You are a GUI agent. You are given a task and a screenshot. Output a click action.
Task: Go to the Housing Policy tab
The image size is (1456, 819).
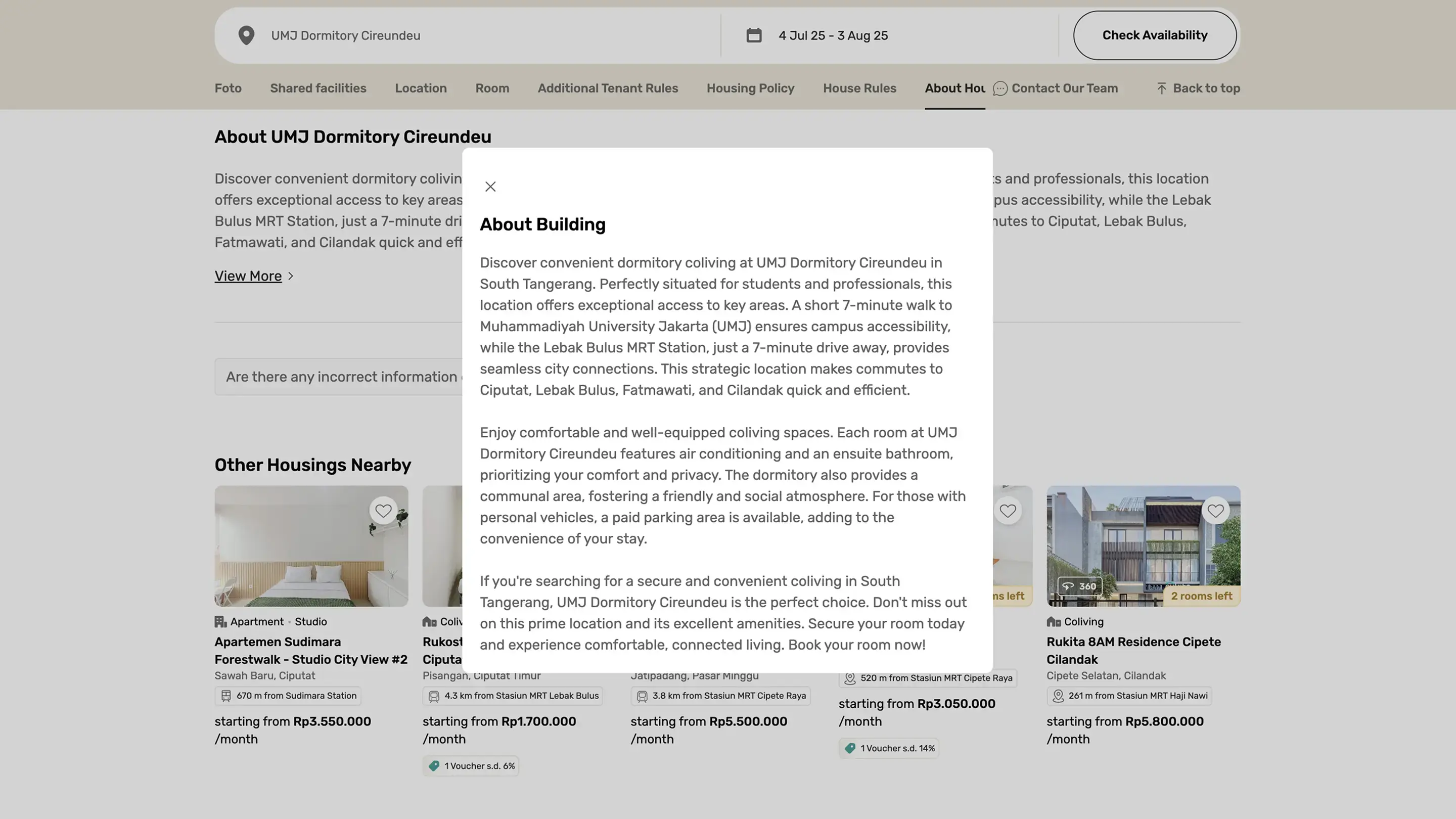point(750,88)
